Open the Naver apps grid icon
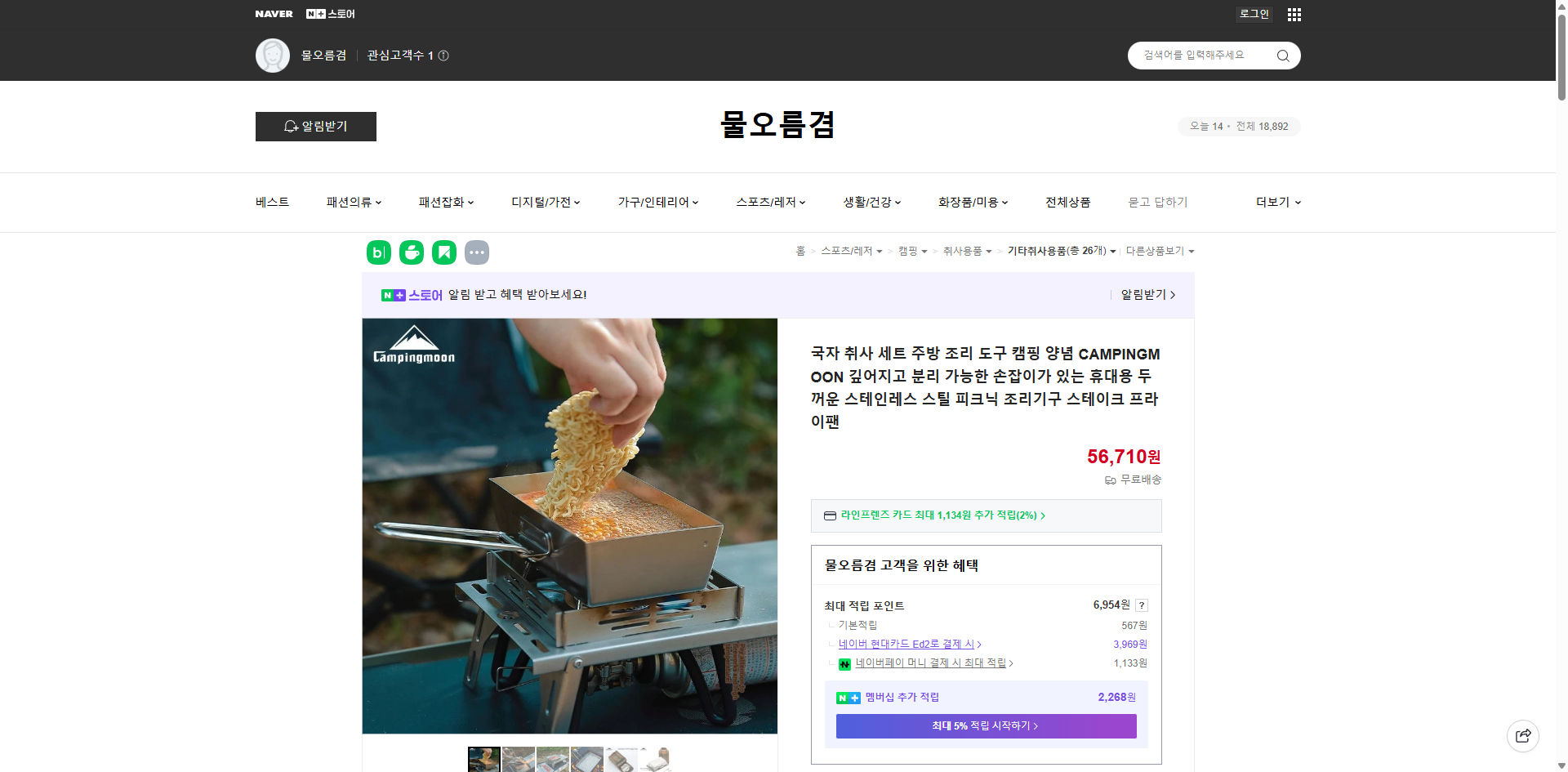Viewport: 1568px width, 772px height. coord(1294,14)
